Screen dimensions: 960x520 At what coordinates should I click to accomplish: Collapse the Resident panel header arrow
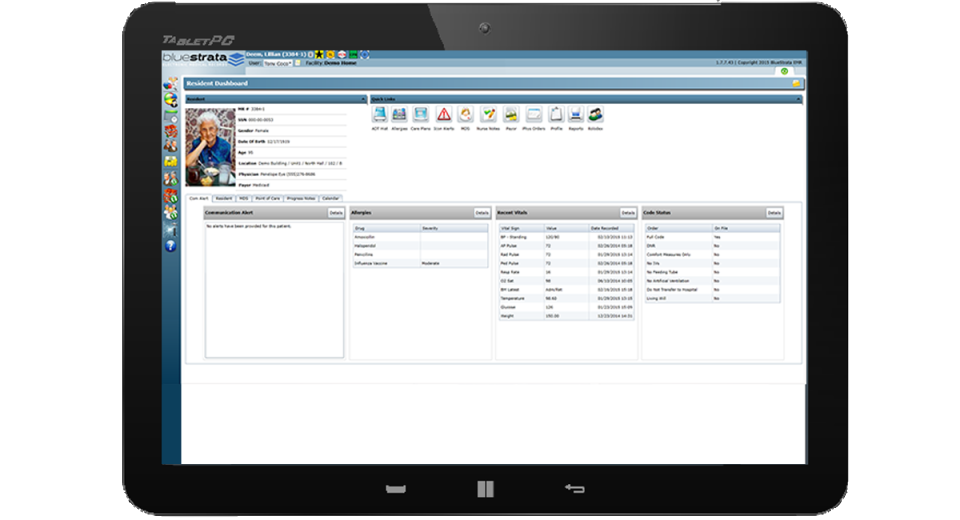tap(363, 99)
